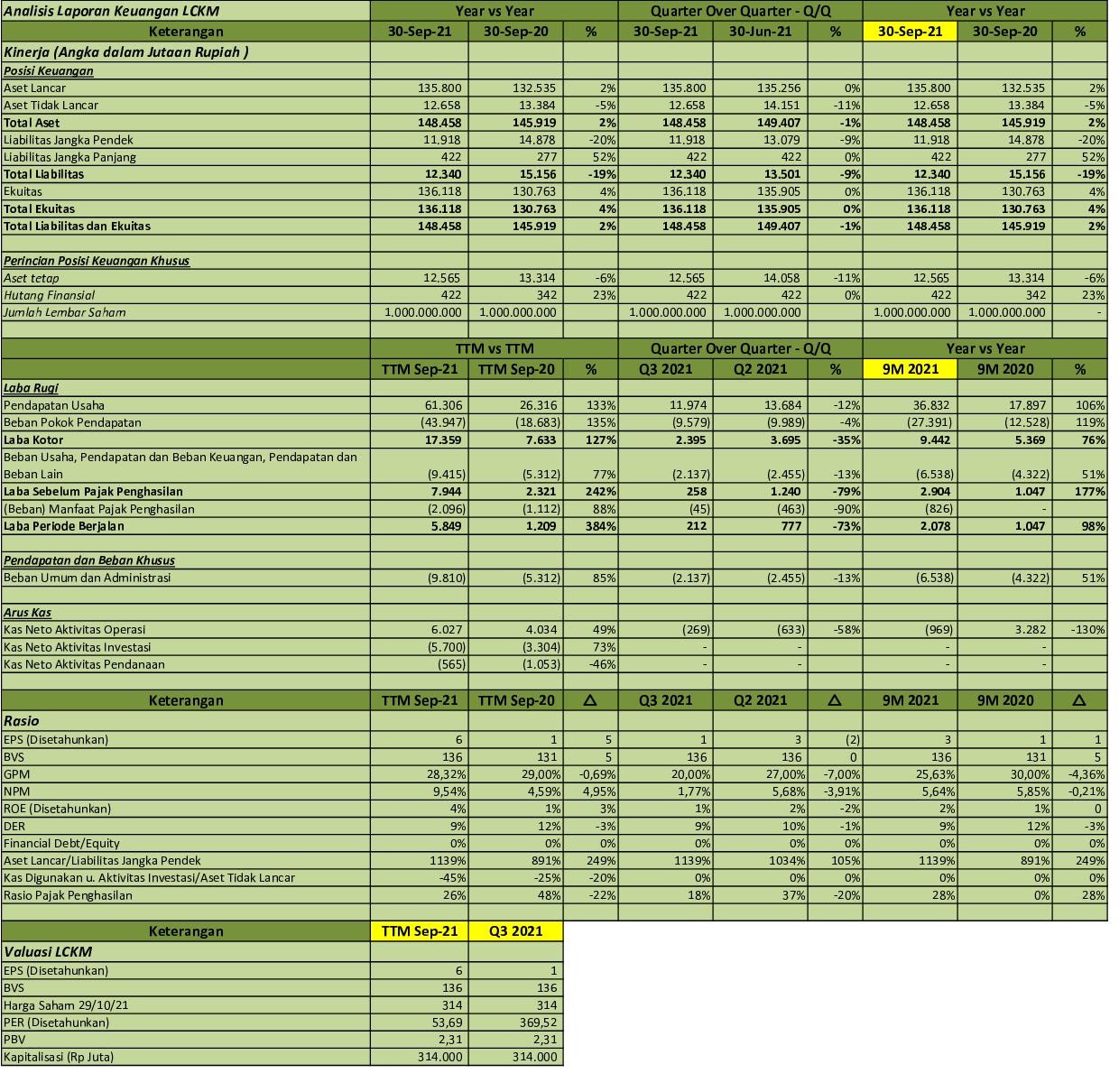Screen dimensions: 1119x1092
Task: Select the 'Total Liabilitas dan Ekuitas' row label
Action: click(78, 226)
